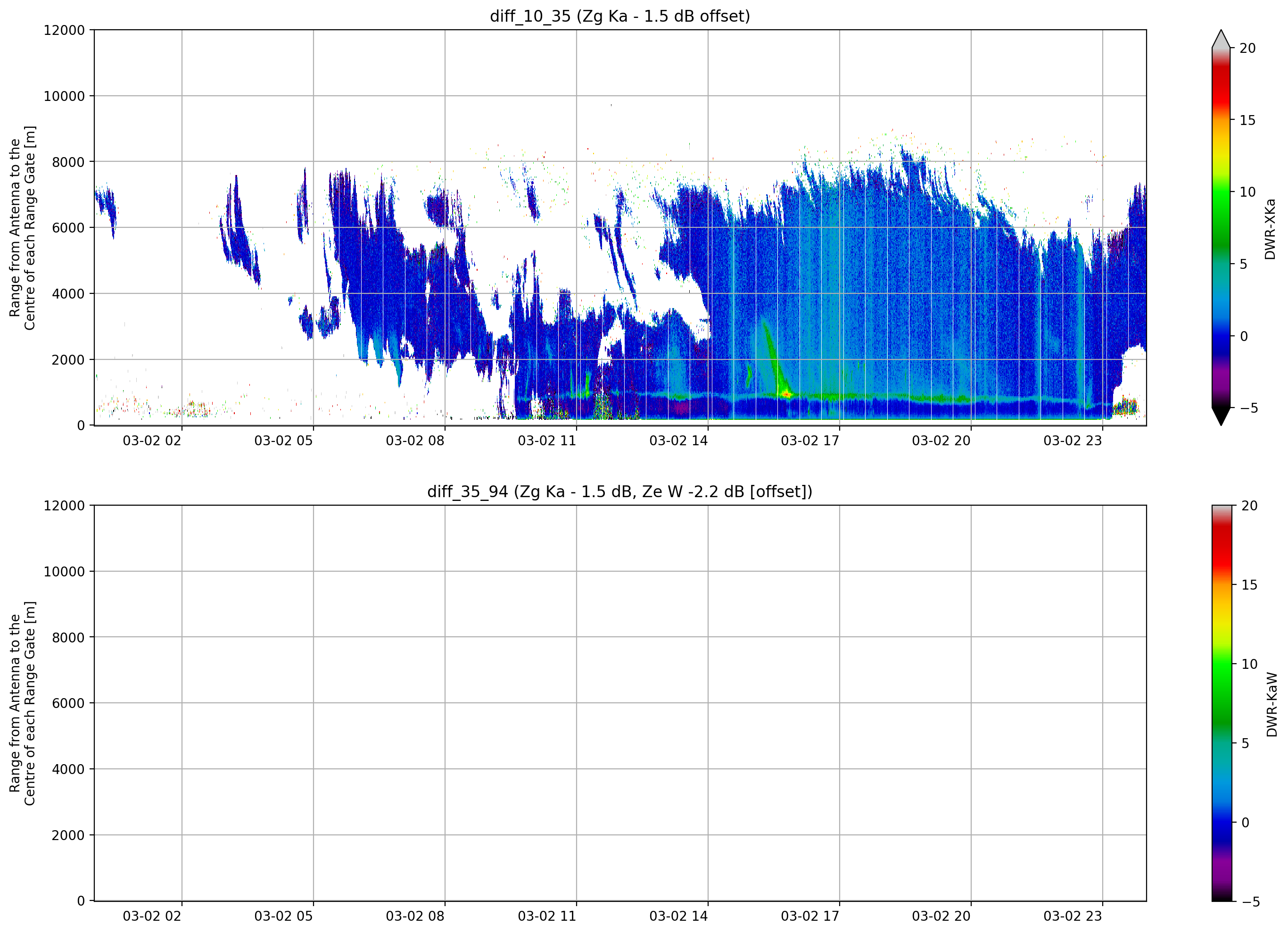
Task: Click x tick '03-02 20' under the diff_35_94 plot
Action: click(941, 916)
